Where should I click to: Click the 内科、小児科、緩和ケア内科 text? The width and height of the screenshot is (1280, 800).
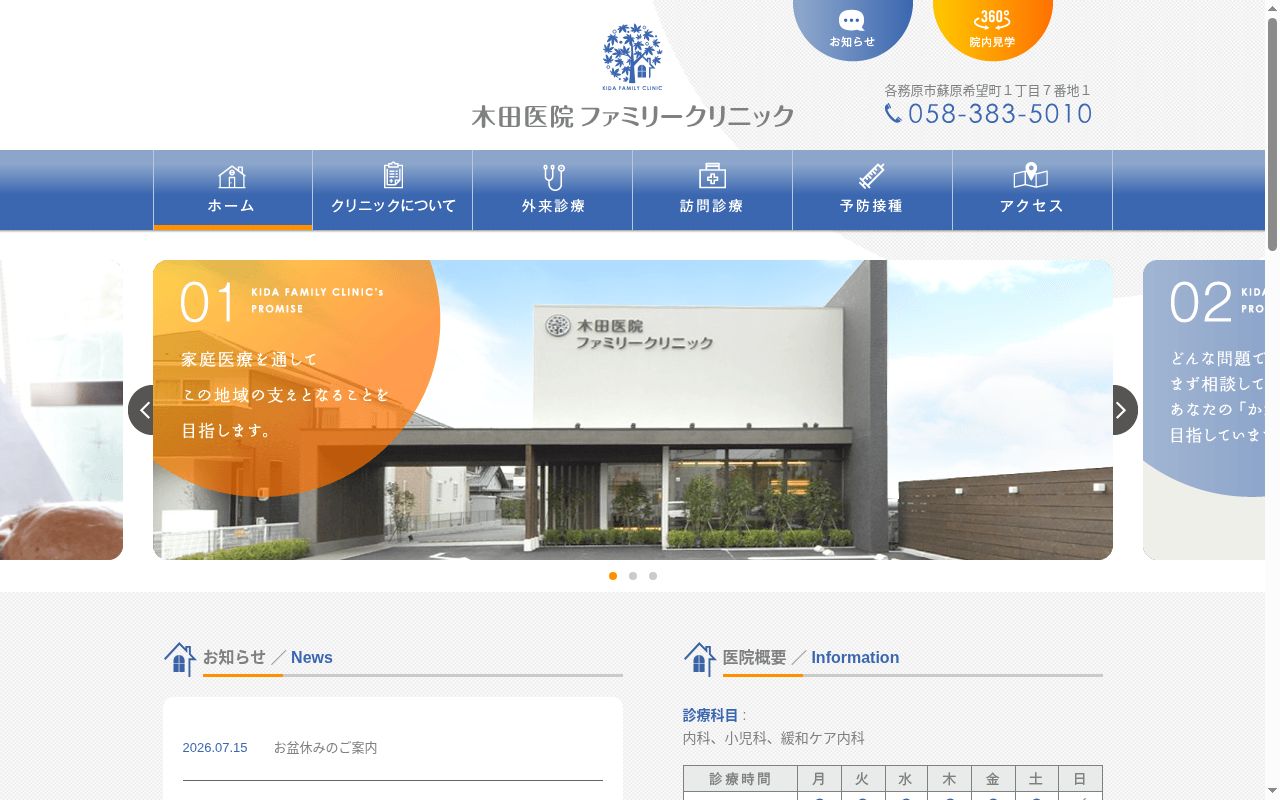774,738
